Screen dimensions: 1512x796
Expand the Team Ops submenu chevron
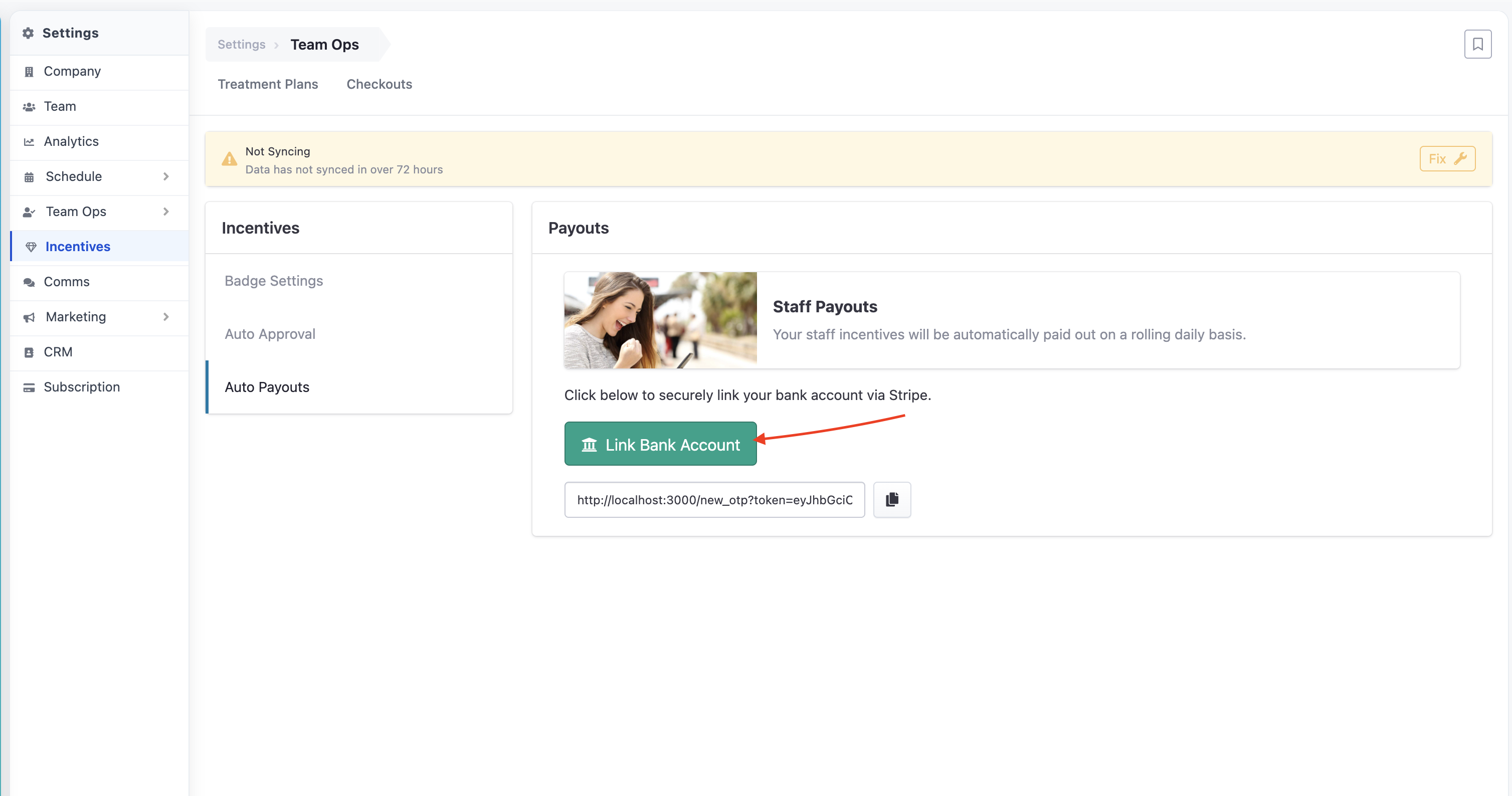pos(165,212)
